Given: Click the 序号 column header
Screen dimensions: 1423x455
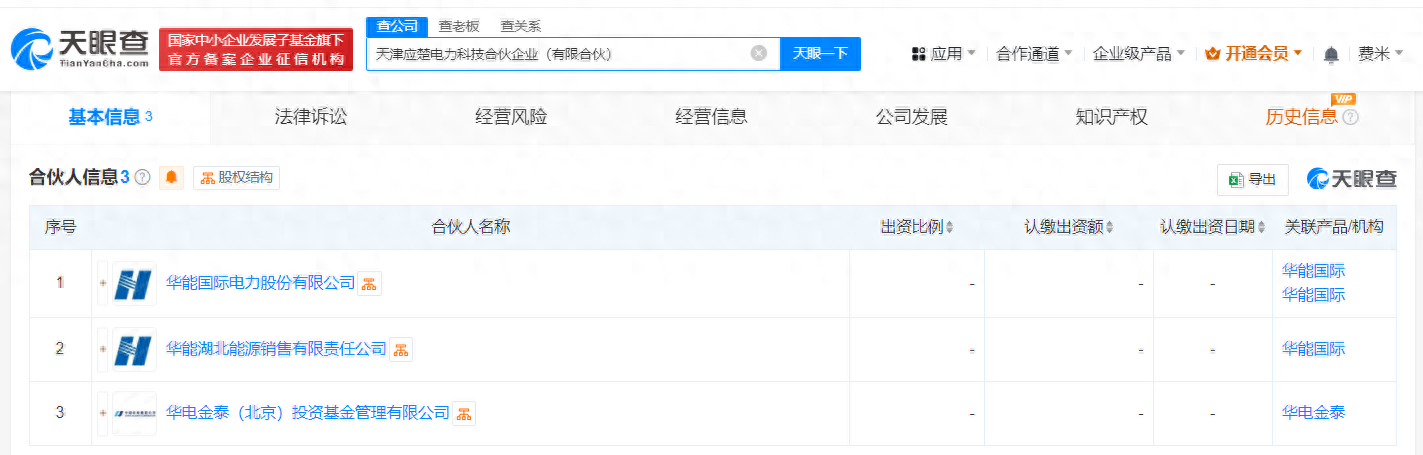Looking at the screenshot, I should (x=60, y=227).
